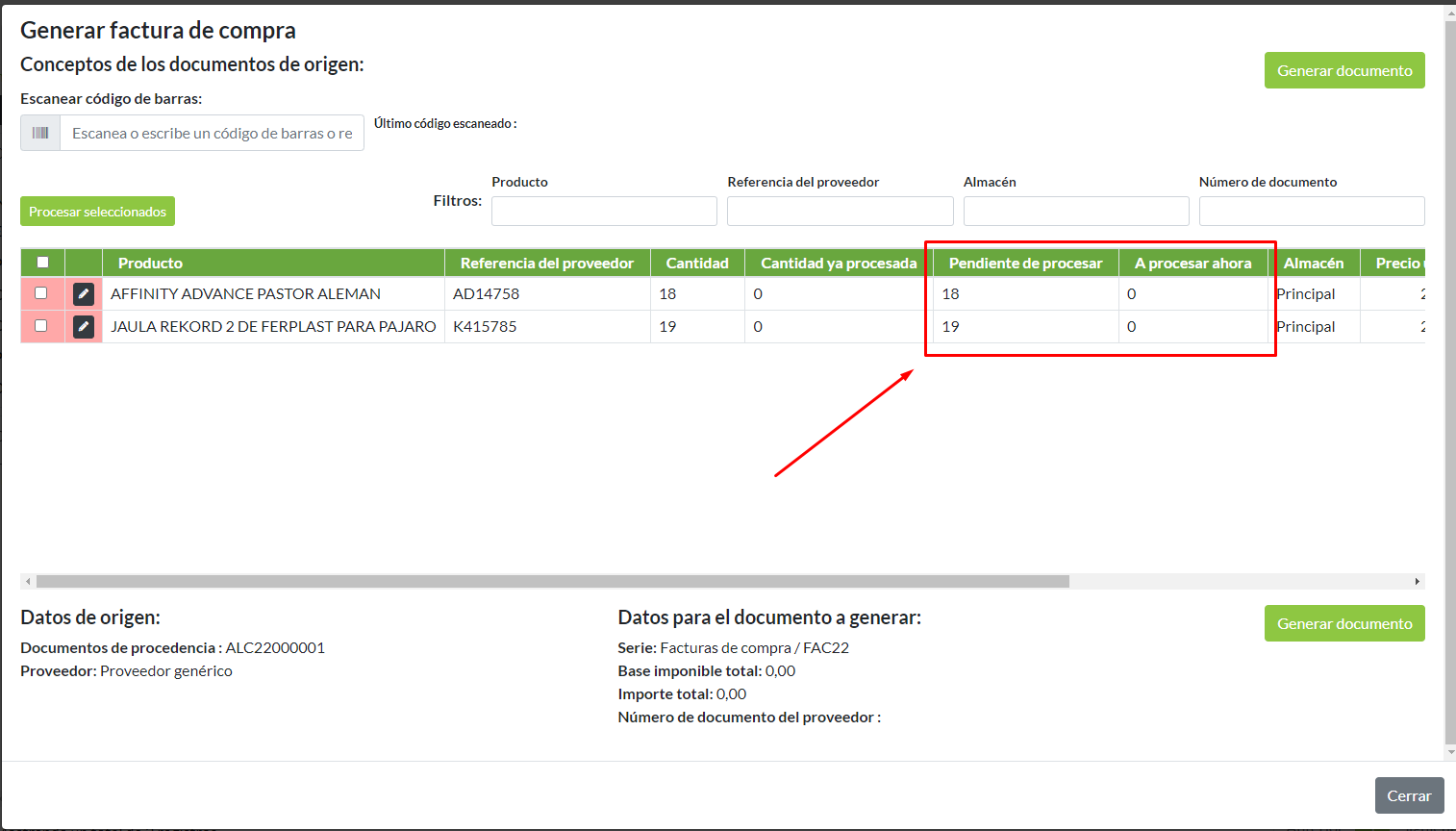Click the Número de documento filter field
Viewport: 1456px width, 831px height.
tap(1311, 211)
